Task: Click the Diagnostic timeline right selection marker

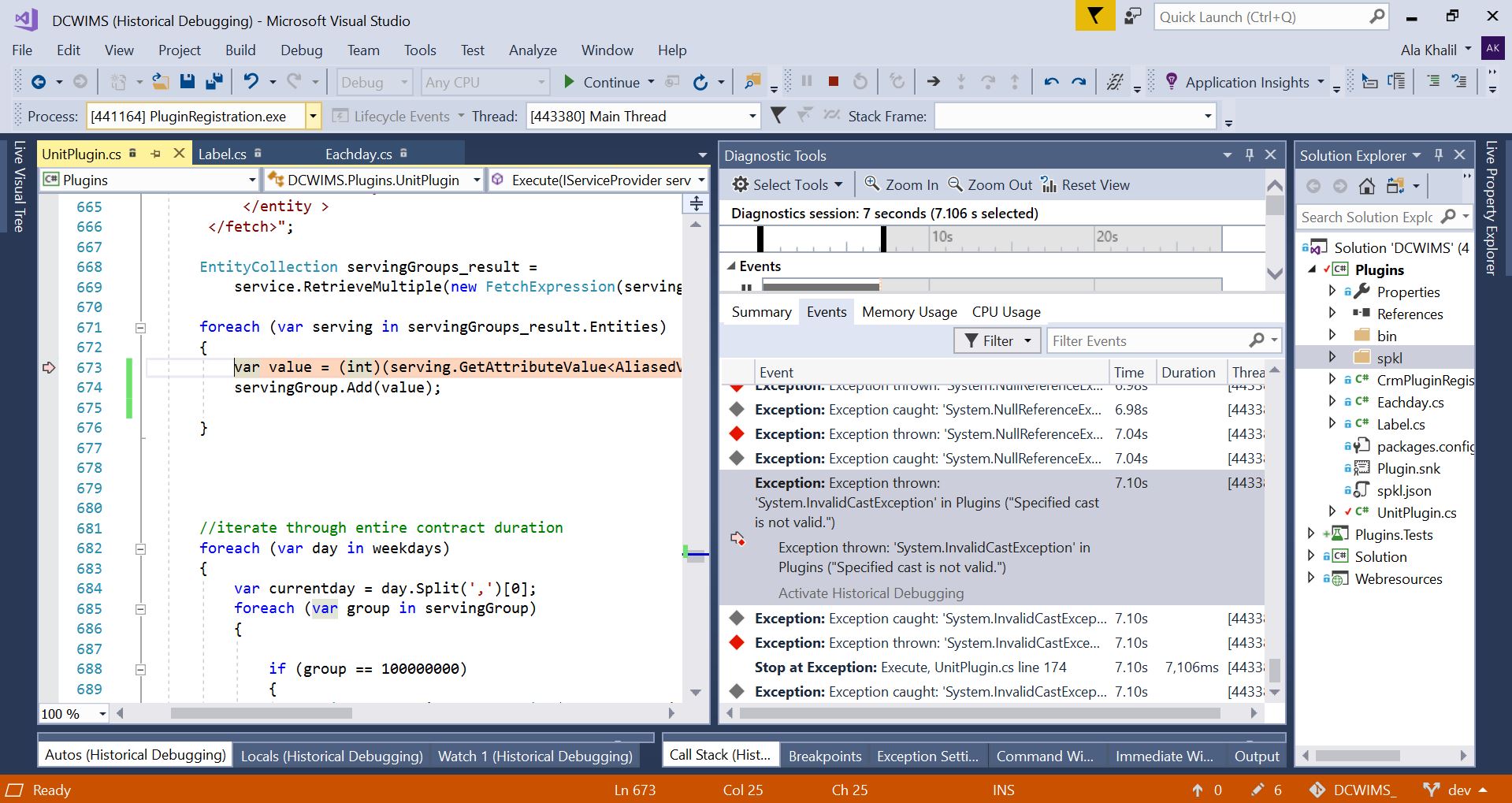Action: click(x=883, y=239)
